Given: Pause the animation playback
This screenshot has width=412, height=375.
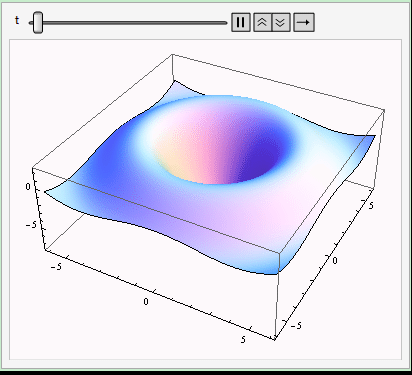Looking at the screenshot, I should (x=241, y=22).
